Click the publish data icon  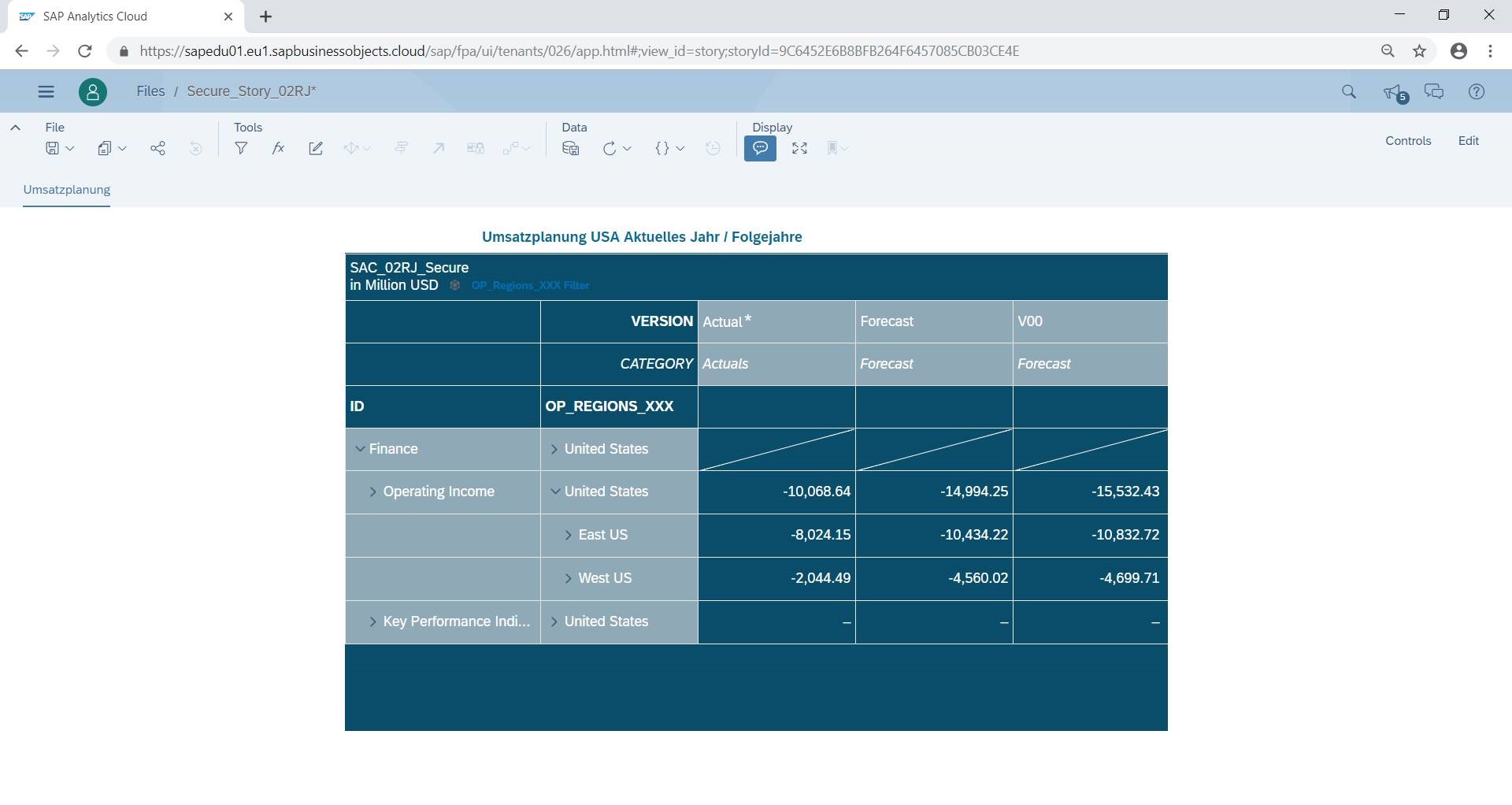[x=571, y=148]
